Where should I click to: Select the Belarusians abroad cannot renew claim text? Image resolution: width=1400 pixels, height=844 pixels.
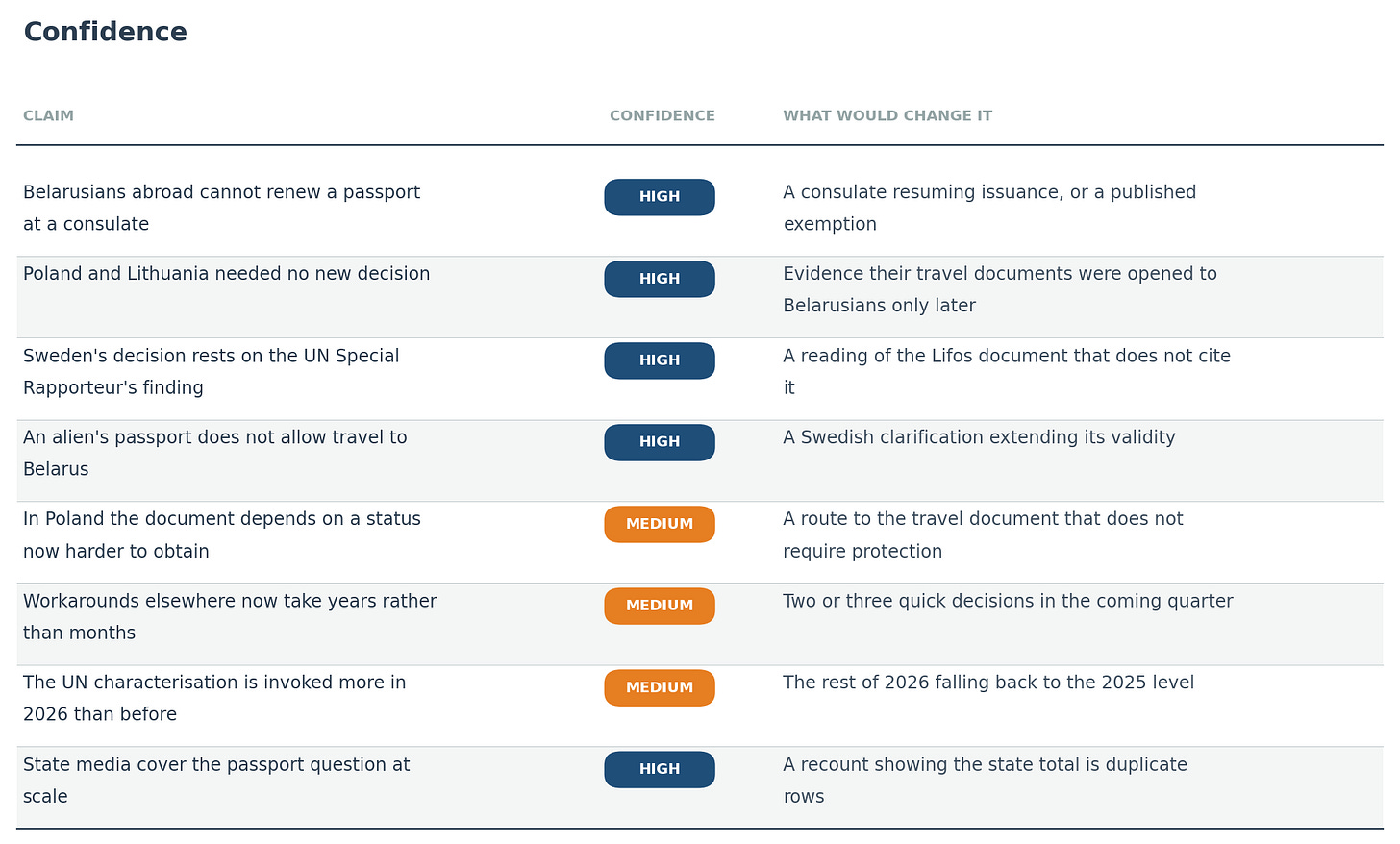coord(222,209)
